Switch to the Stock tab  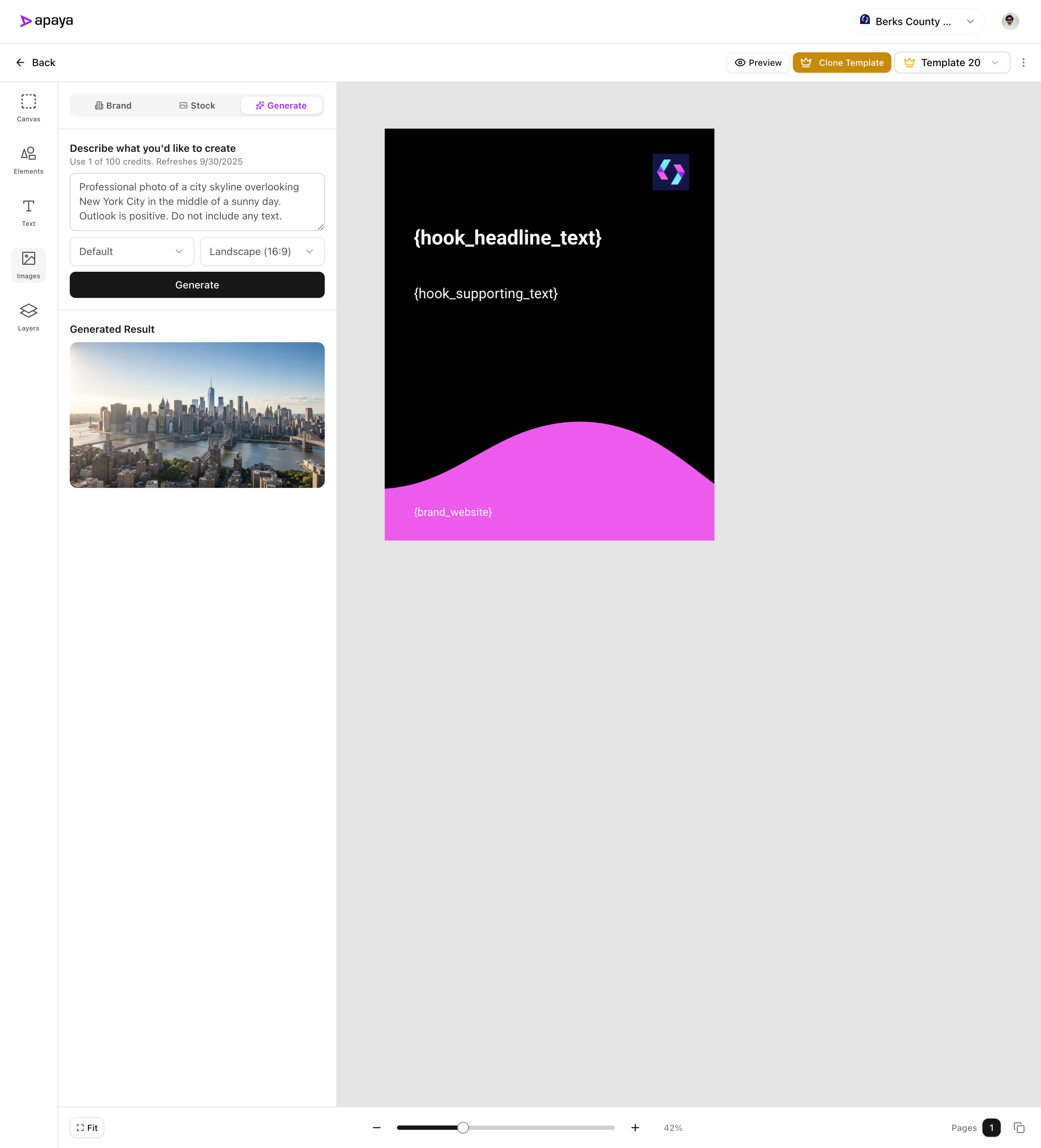click(x=197, y=105)
